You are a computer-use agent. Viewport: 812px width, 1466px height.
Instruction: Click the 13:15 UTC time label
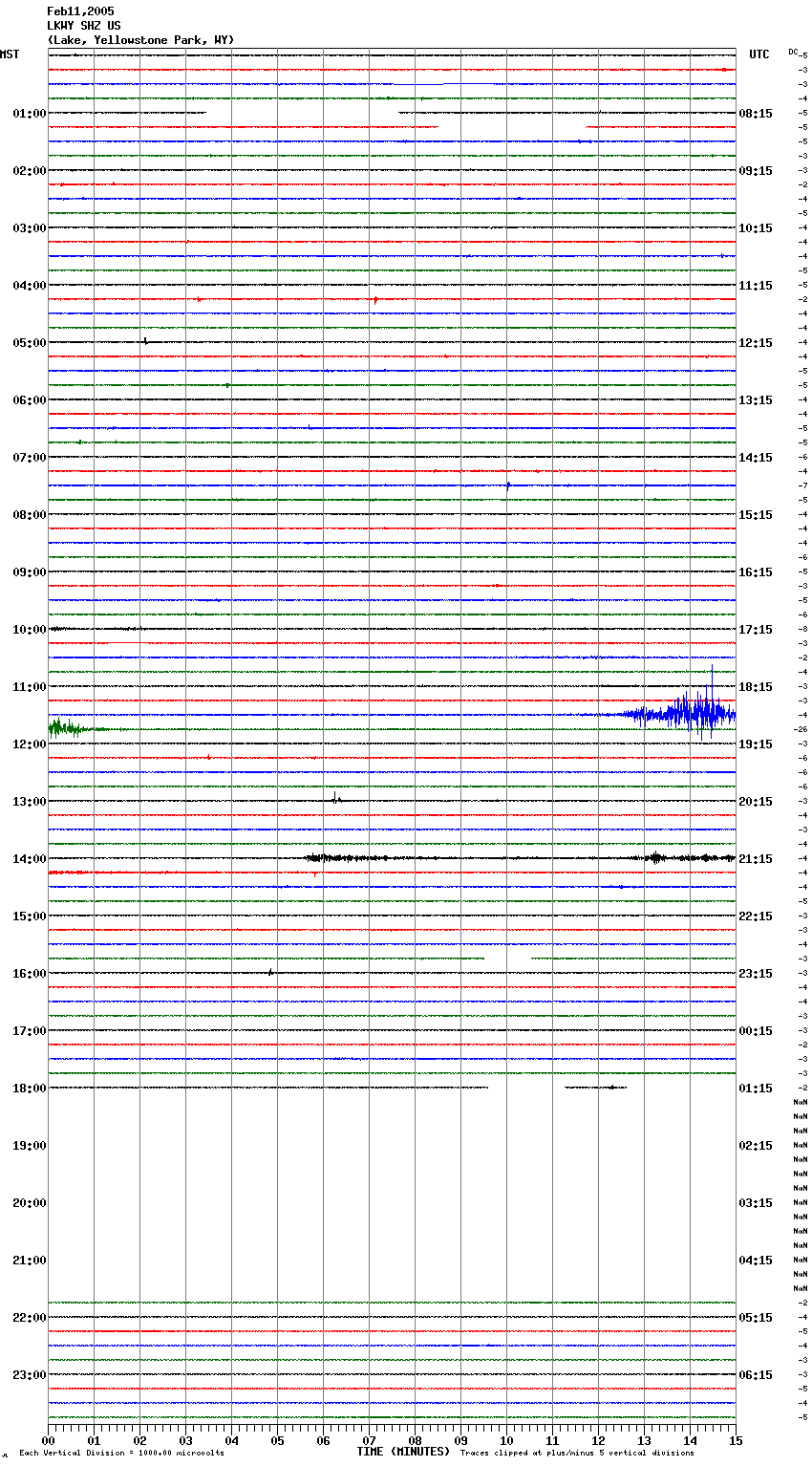pyautogui.click(x=756, y=400)
